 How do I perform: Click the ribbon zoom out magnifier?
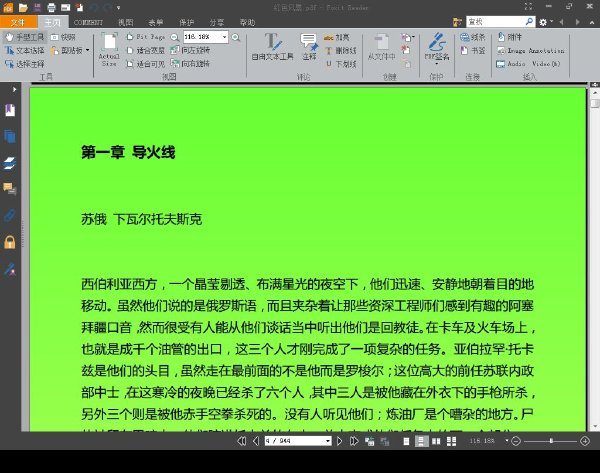coord(174,37)
